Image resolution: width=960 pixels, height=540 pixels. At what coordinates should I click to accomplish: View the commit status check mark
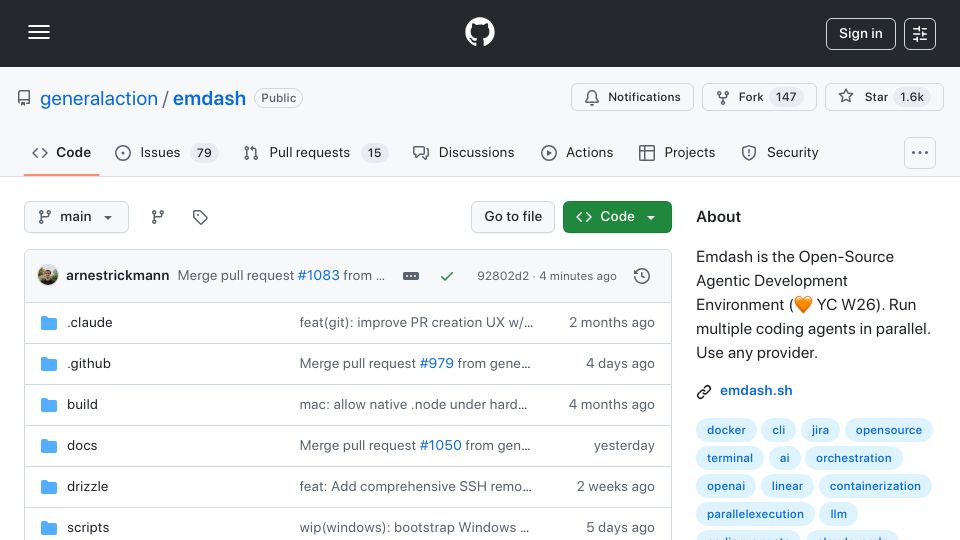(447, 276)
